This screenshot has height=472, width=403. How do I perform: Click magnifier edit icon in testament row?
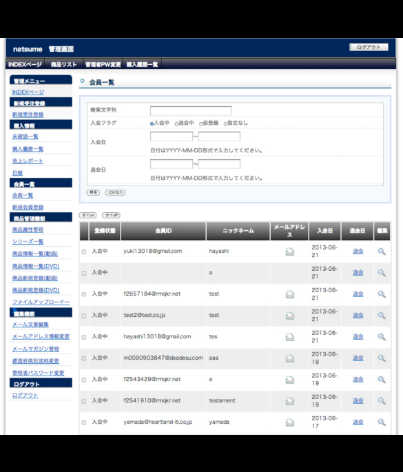(x=381, y=401)
